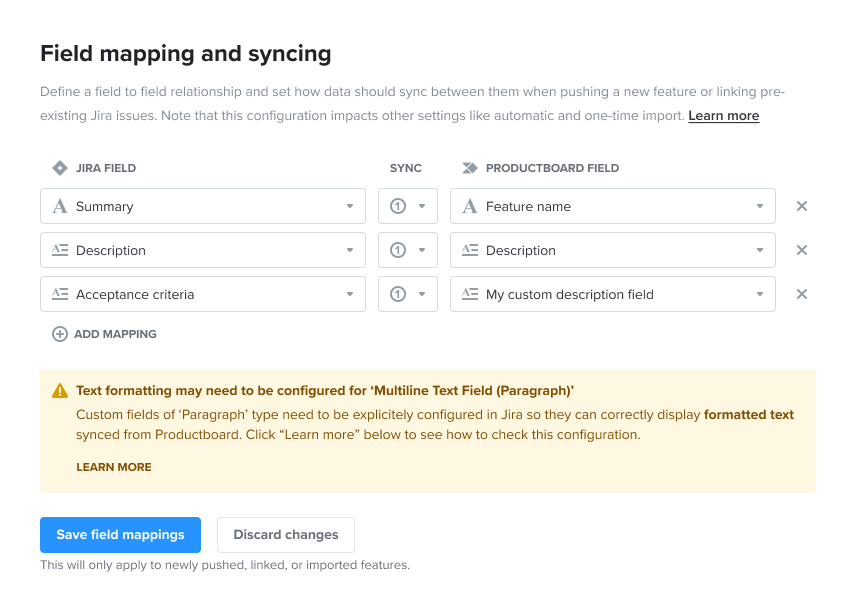The height and width of the screenshot is (613, 856).
Task: Open the Acceptance criteria field dropdown
Action: (350, 294)
